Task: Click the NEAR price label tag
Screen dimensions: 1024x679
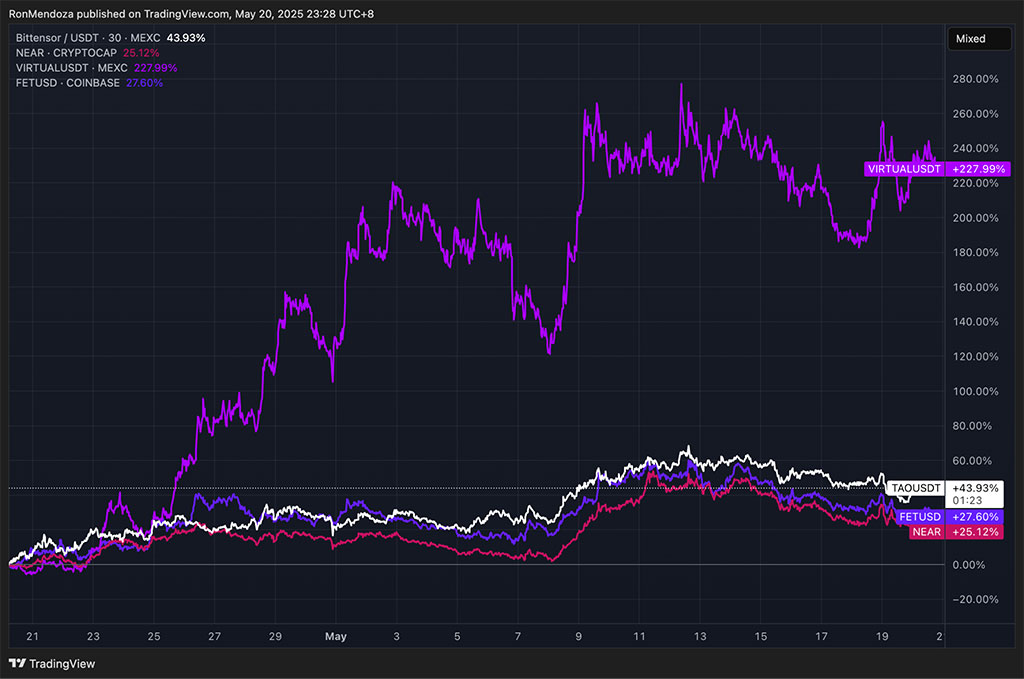Action: pos(927,532)
